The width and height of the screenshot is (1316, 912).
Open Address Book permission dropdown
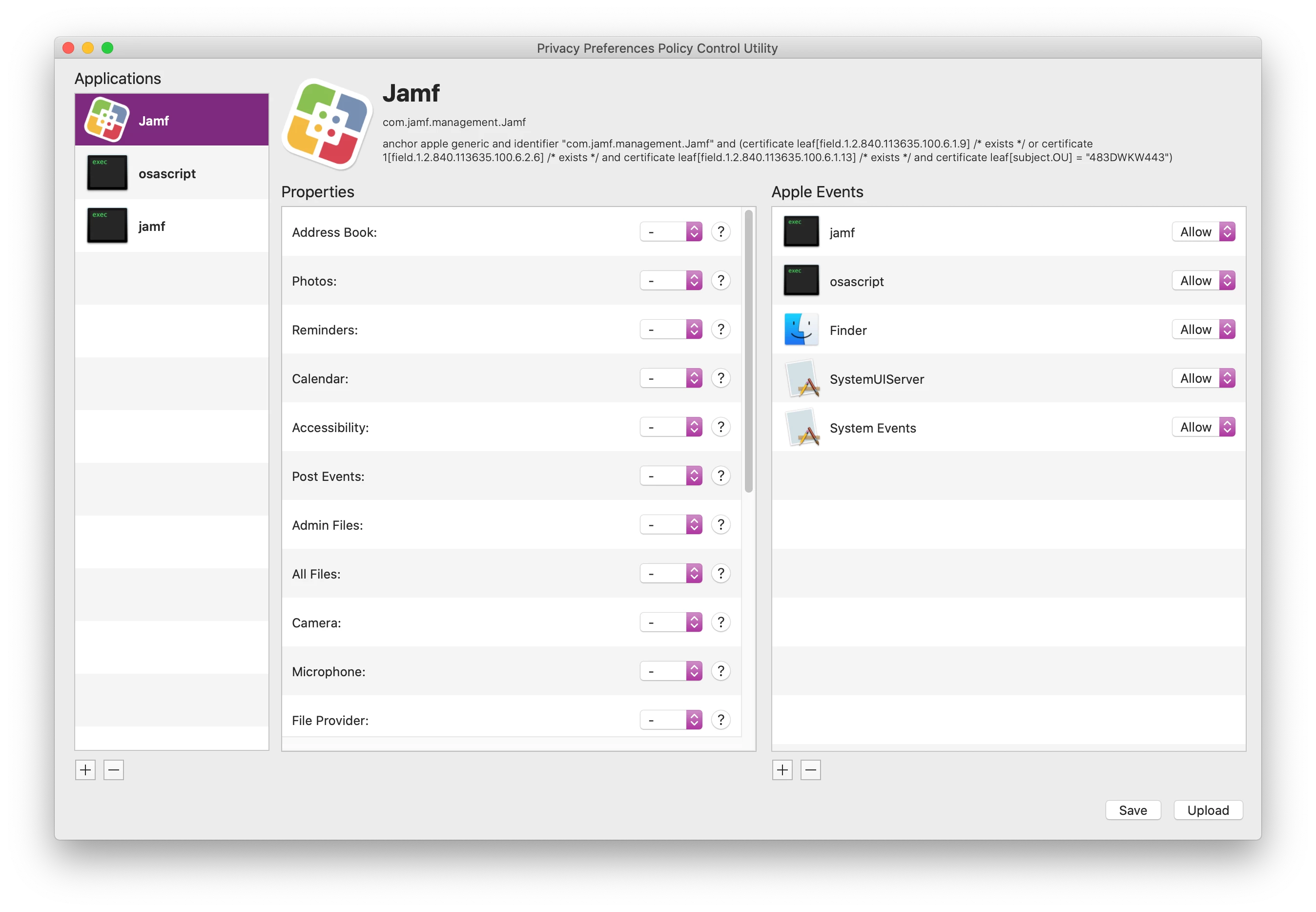point(671,232)
